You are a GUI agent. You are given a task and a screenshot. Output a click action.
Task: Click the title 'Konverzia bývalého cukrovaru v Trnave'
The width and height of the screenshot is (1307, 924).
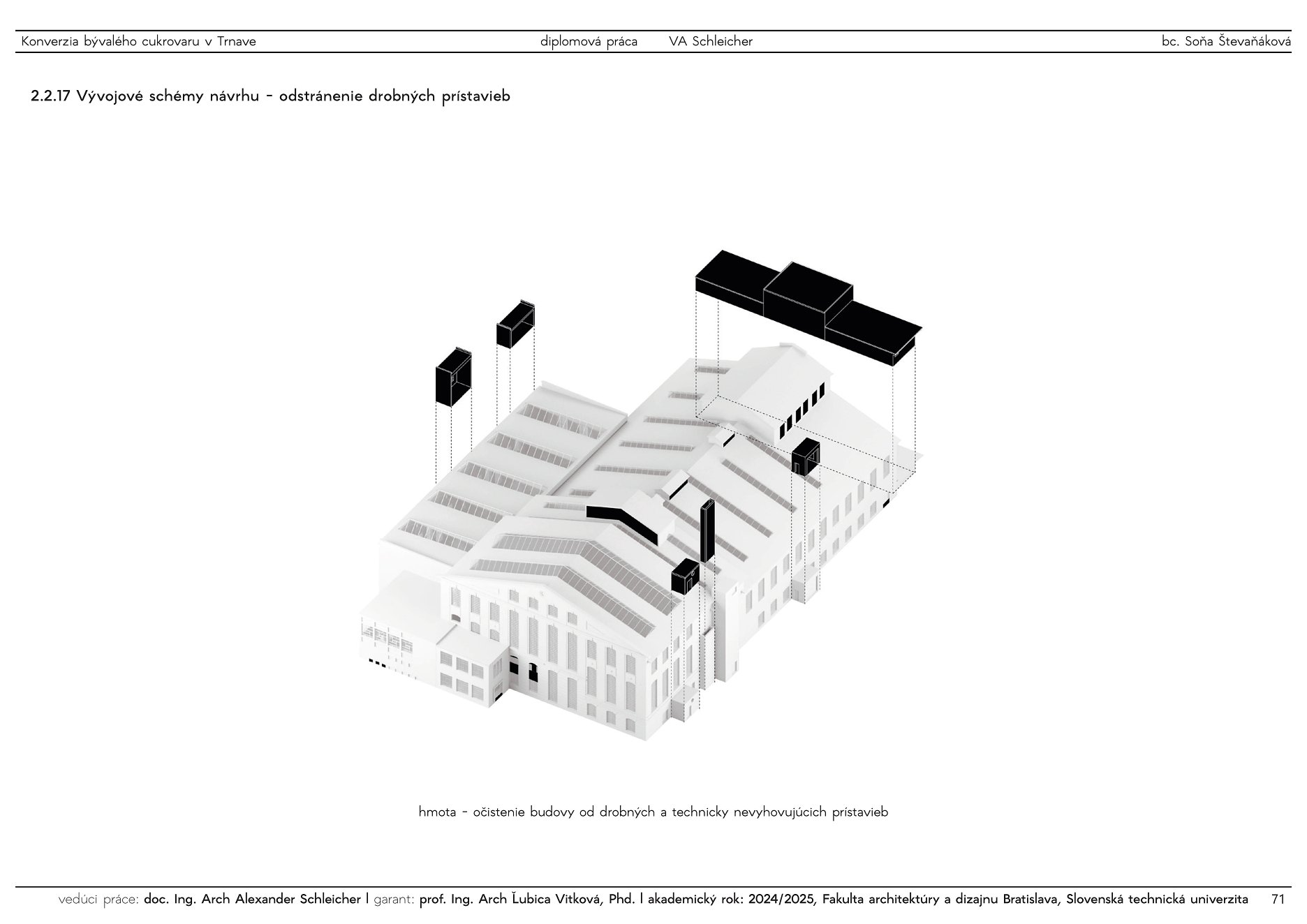click(138, 41)
